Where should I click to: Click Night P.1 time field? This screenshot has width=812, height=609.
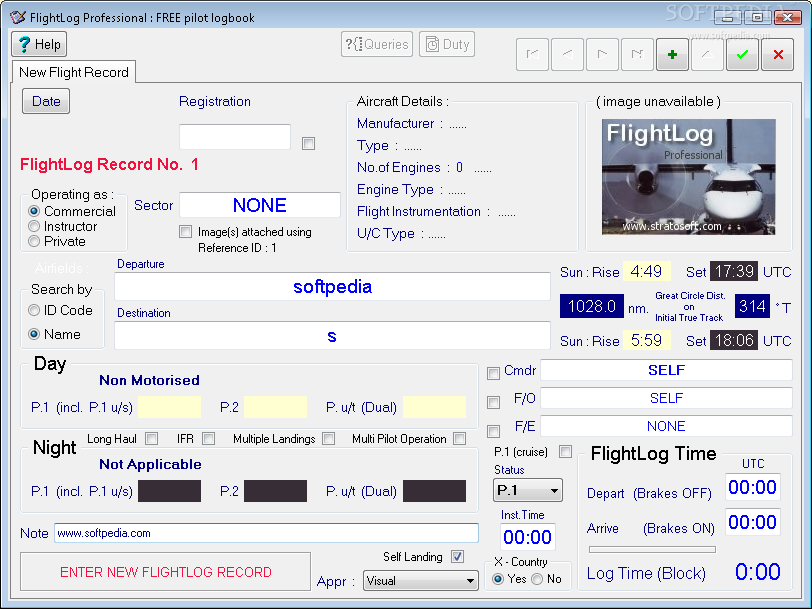(x=169, y=491)
